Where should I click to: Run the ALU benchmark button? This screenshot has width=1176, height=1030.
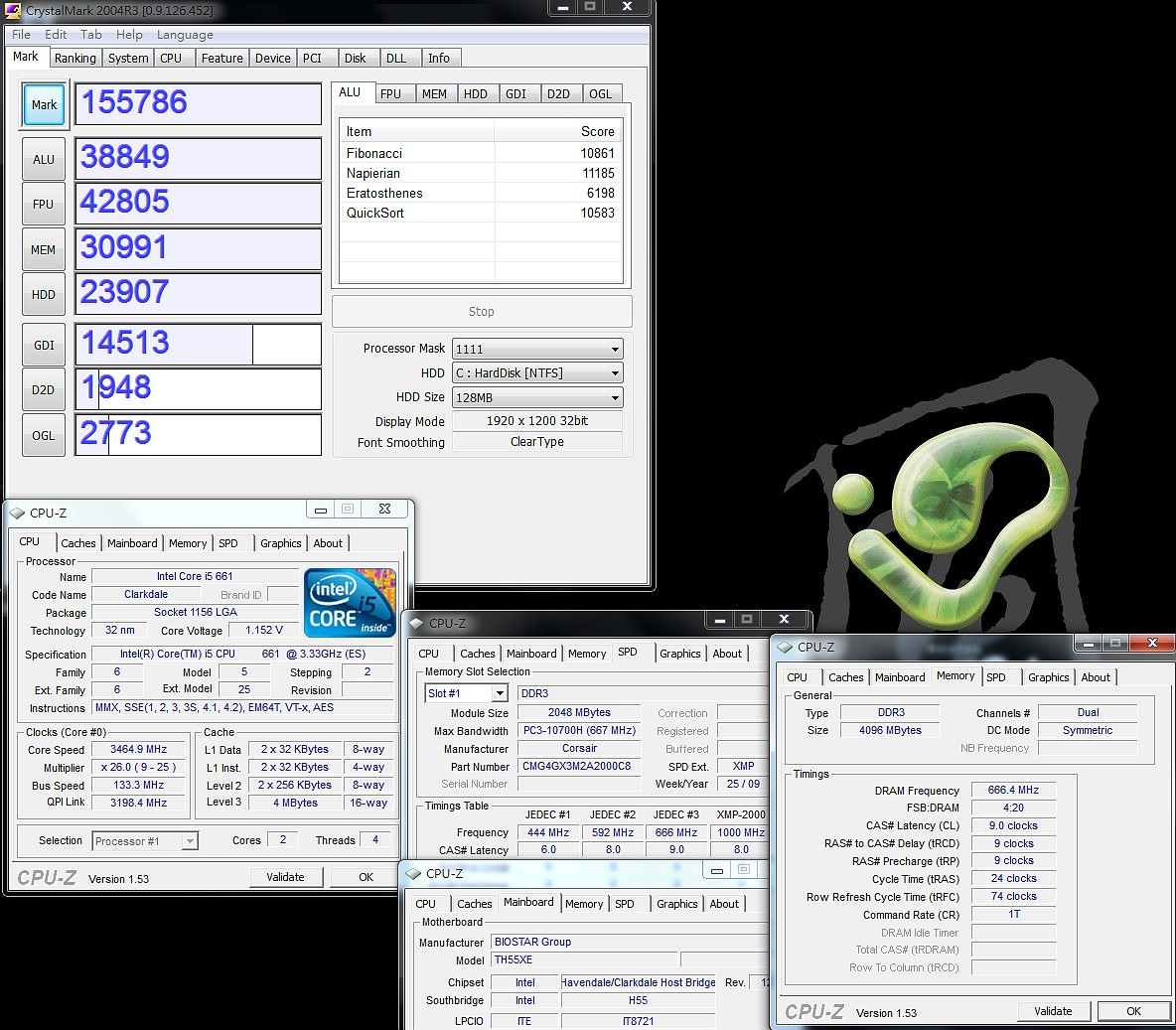point(44,159)
